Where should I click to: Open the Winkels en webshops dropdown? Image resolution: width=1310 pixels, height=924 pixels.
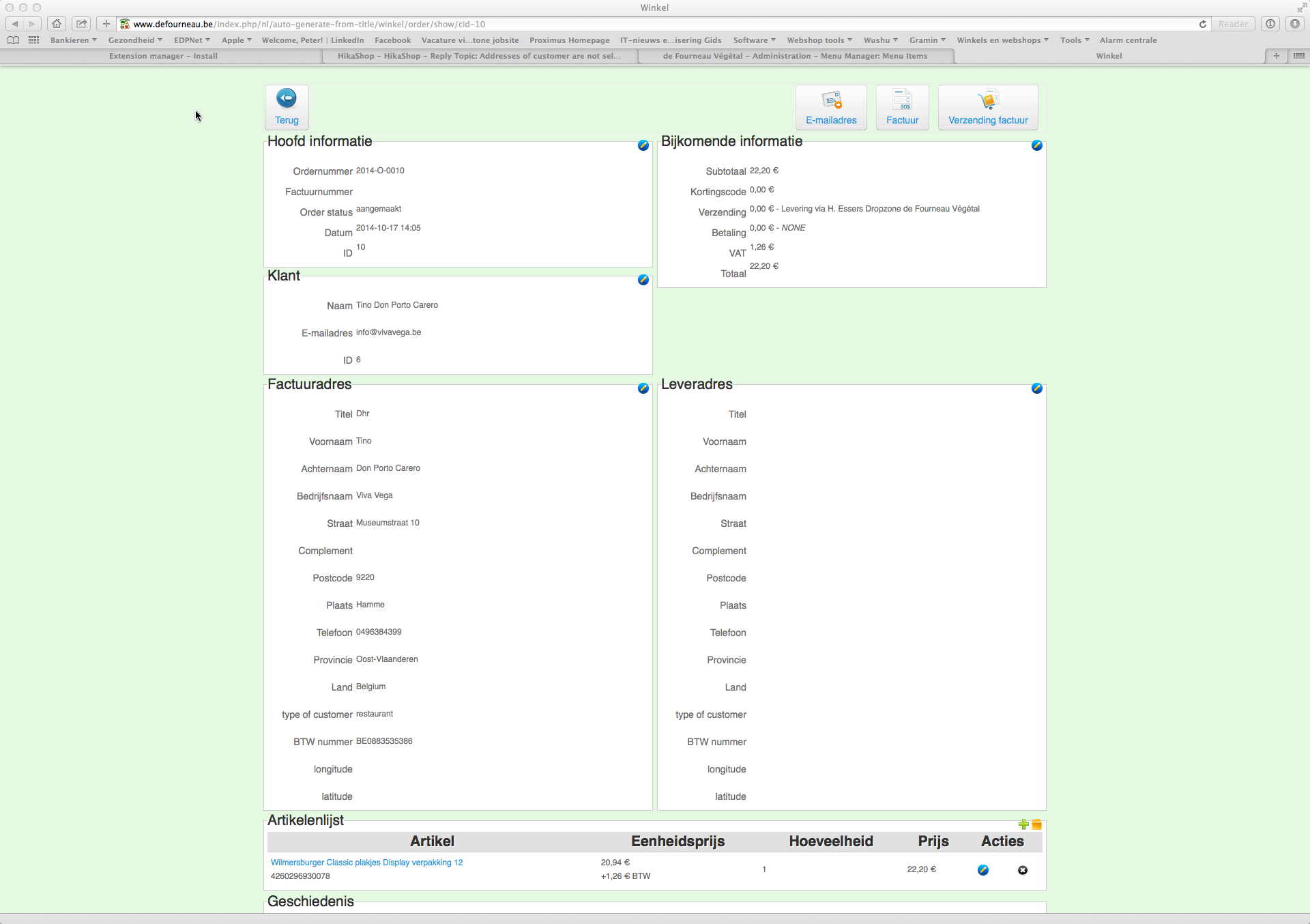click(1002, 40)
